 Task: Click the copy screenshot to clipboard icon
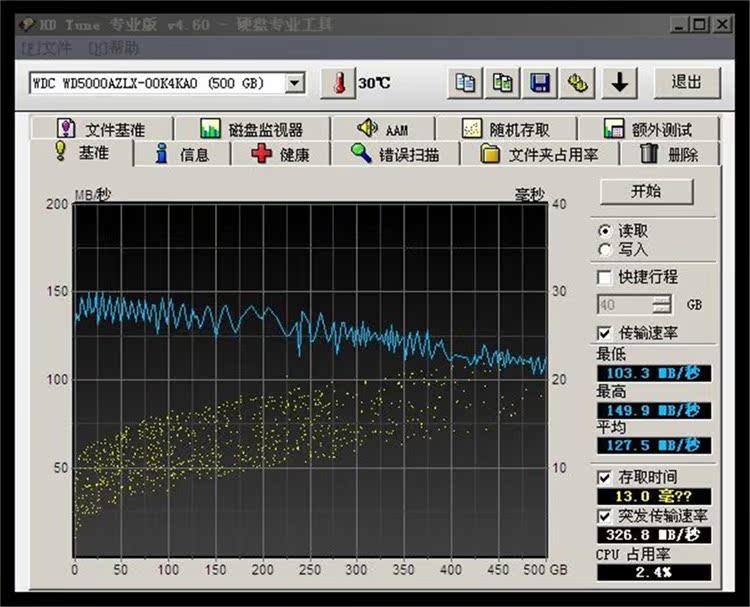(x=502, y=82)
